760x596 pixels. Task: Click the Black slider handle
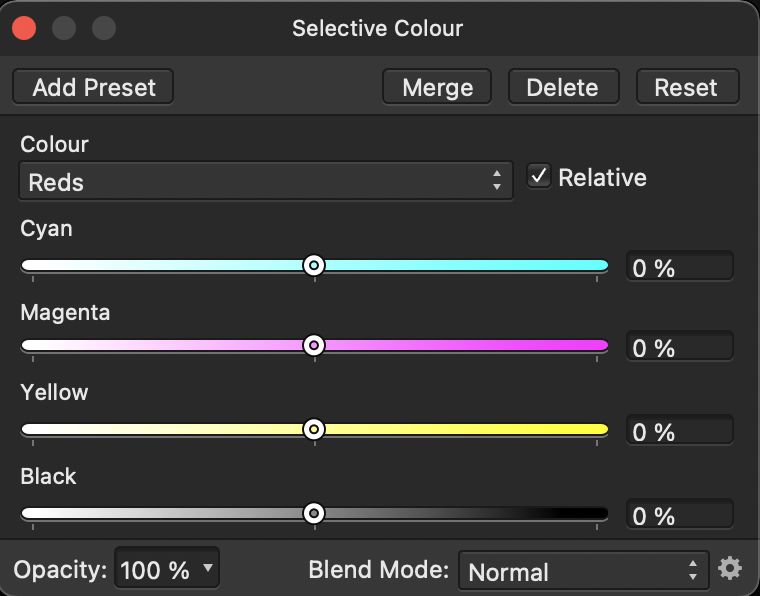tap(314, 513)
